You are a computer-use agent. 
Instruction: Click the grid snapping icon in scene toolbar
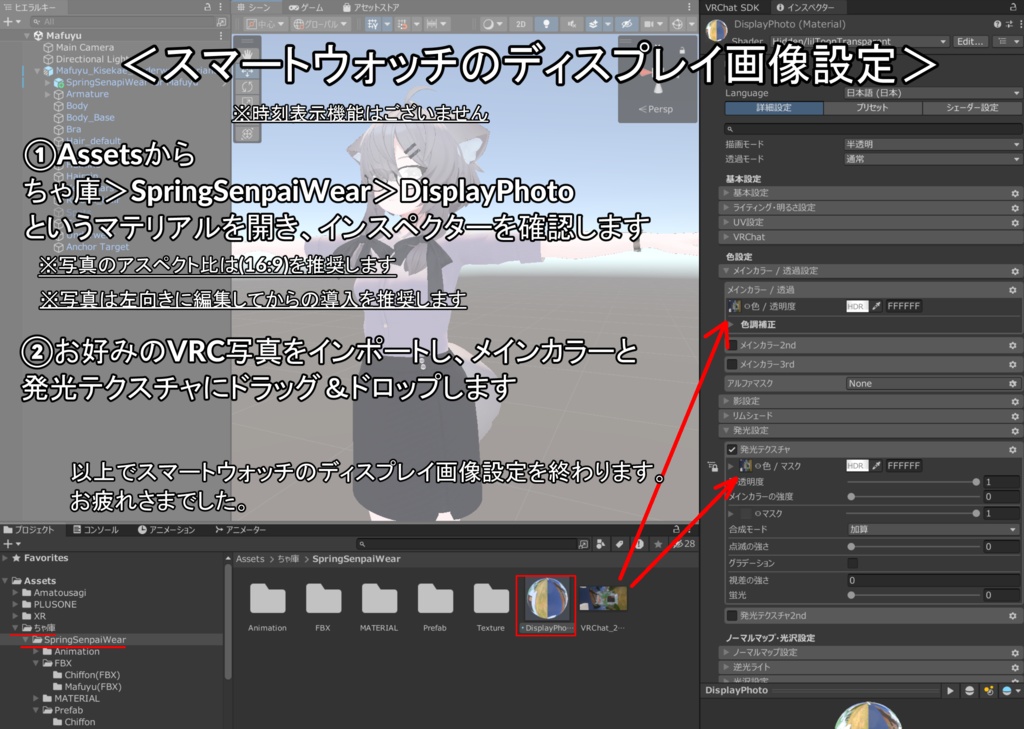pyautogui.click(x=372, y=24)
